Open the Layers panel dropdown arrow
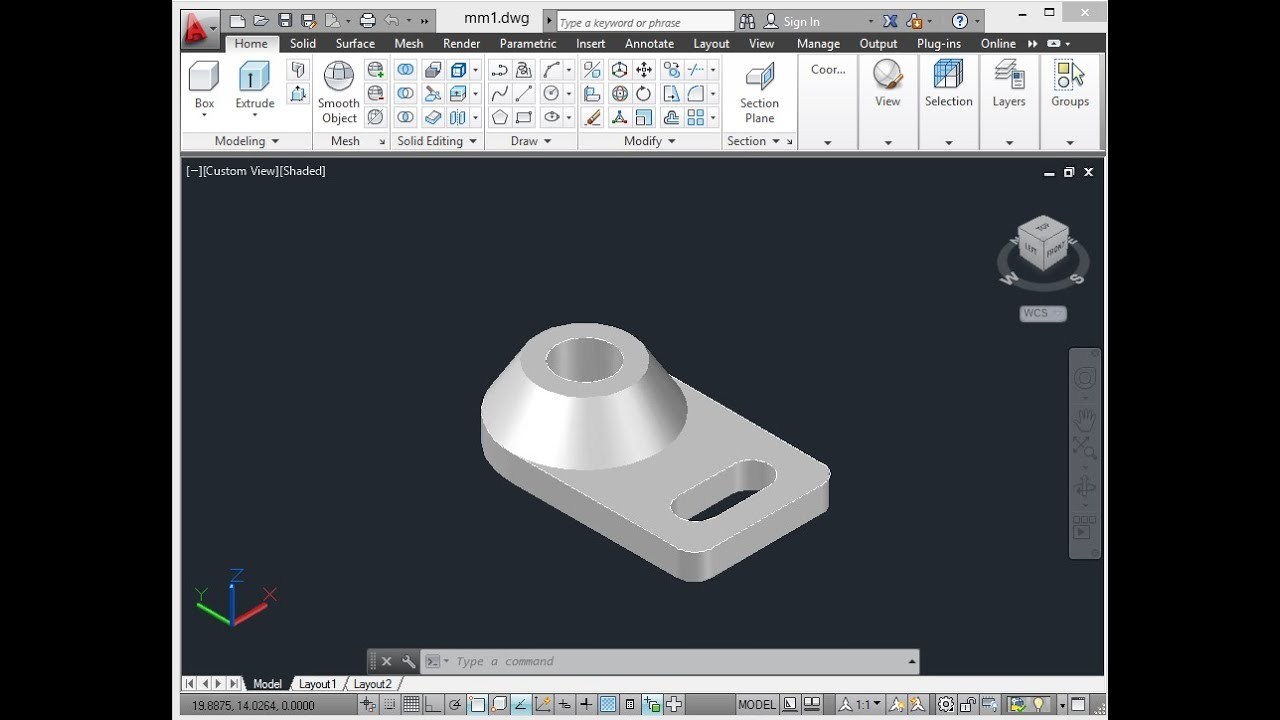This screenshot has width=1280, height=720. coord(1009,143)
